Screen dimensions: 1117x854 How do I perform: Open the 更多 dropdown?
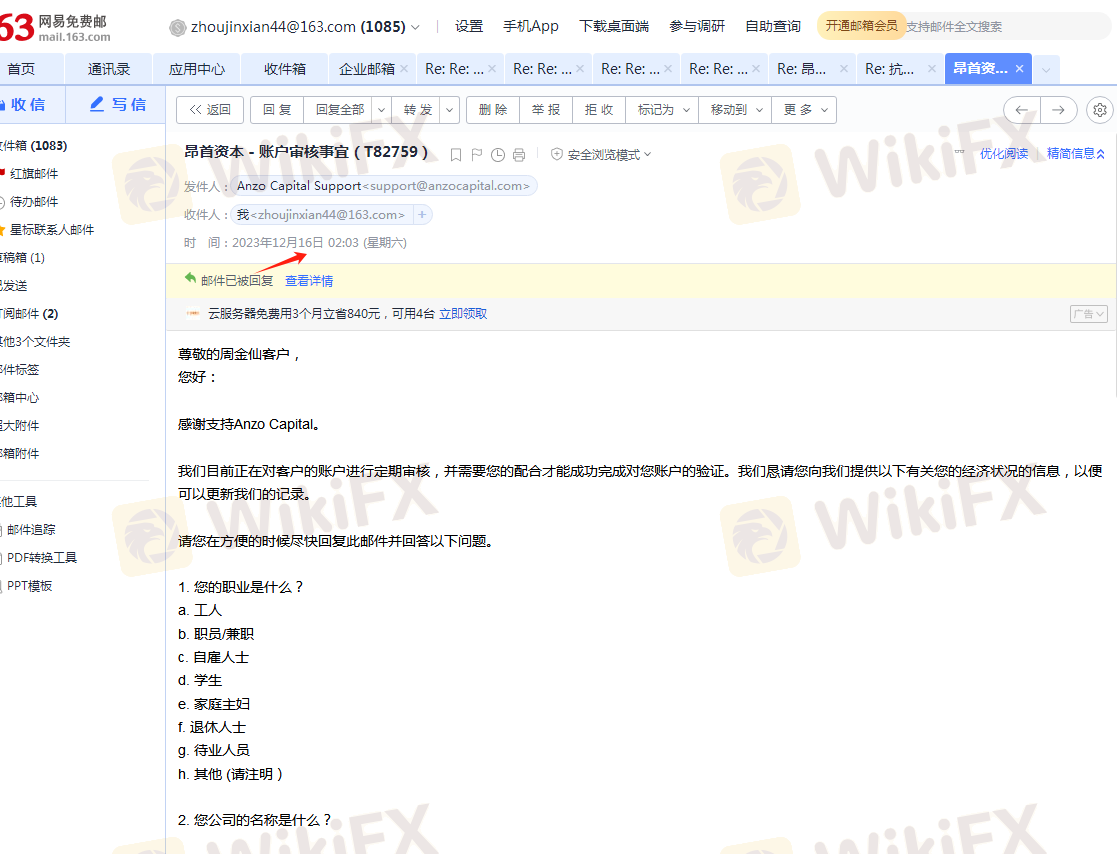pos(805,110)
